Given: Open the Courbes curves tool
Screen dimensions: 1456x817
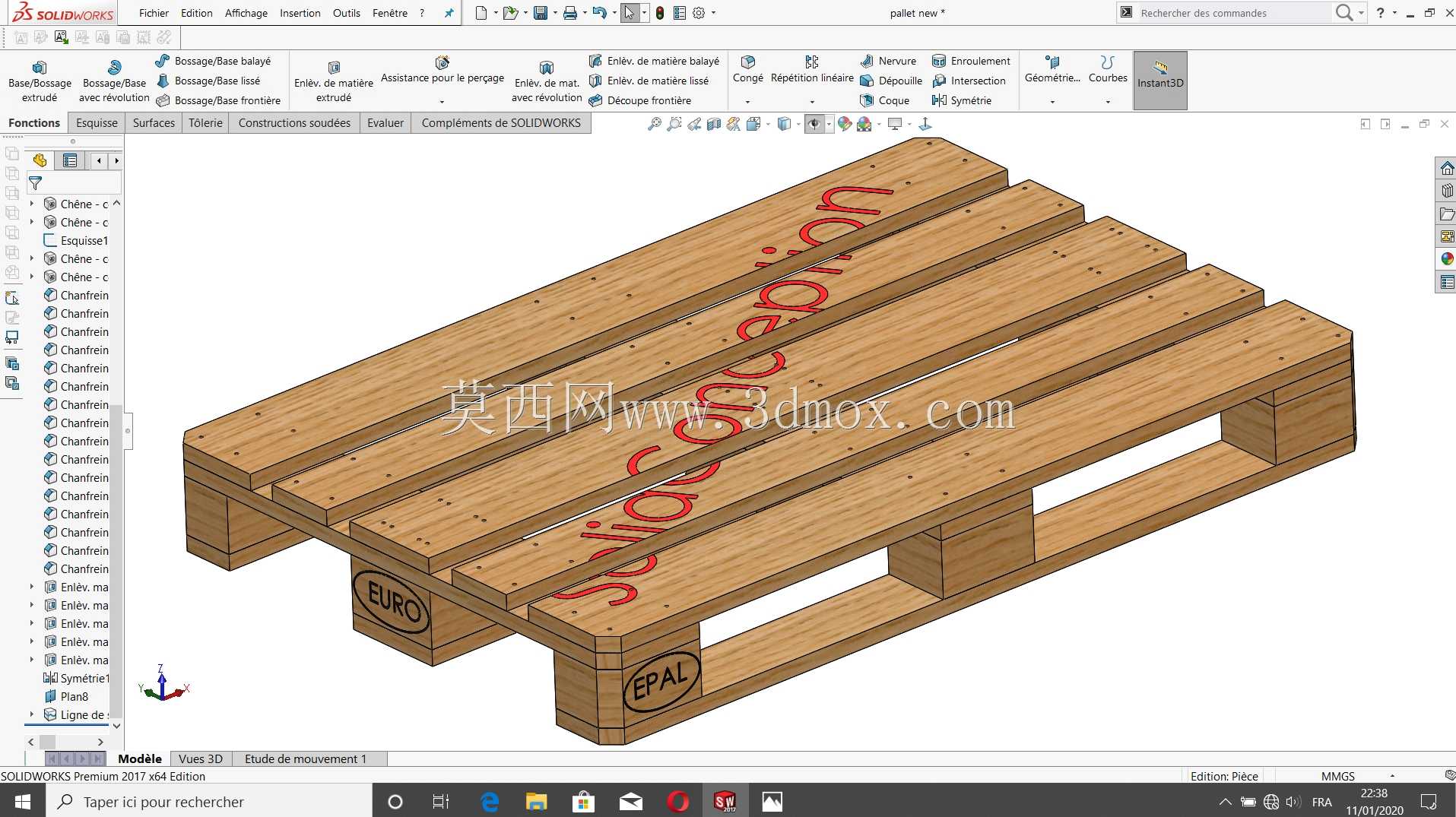Looking at the screenshot, I should pos(1108,70).
